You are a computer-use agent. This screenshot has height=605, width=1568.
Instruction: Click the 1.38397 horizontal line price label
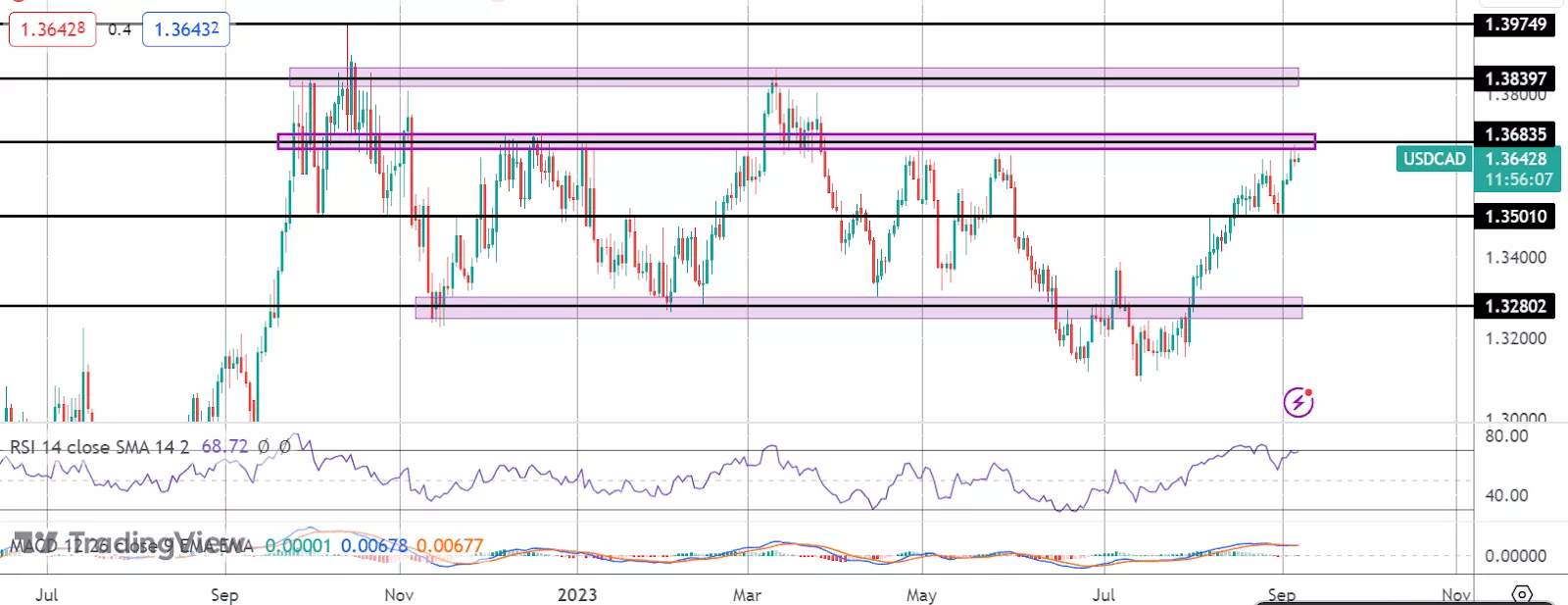[x=1515, y=78]
